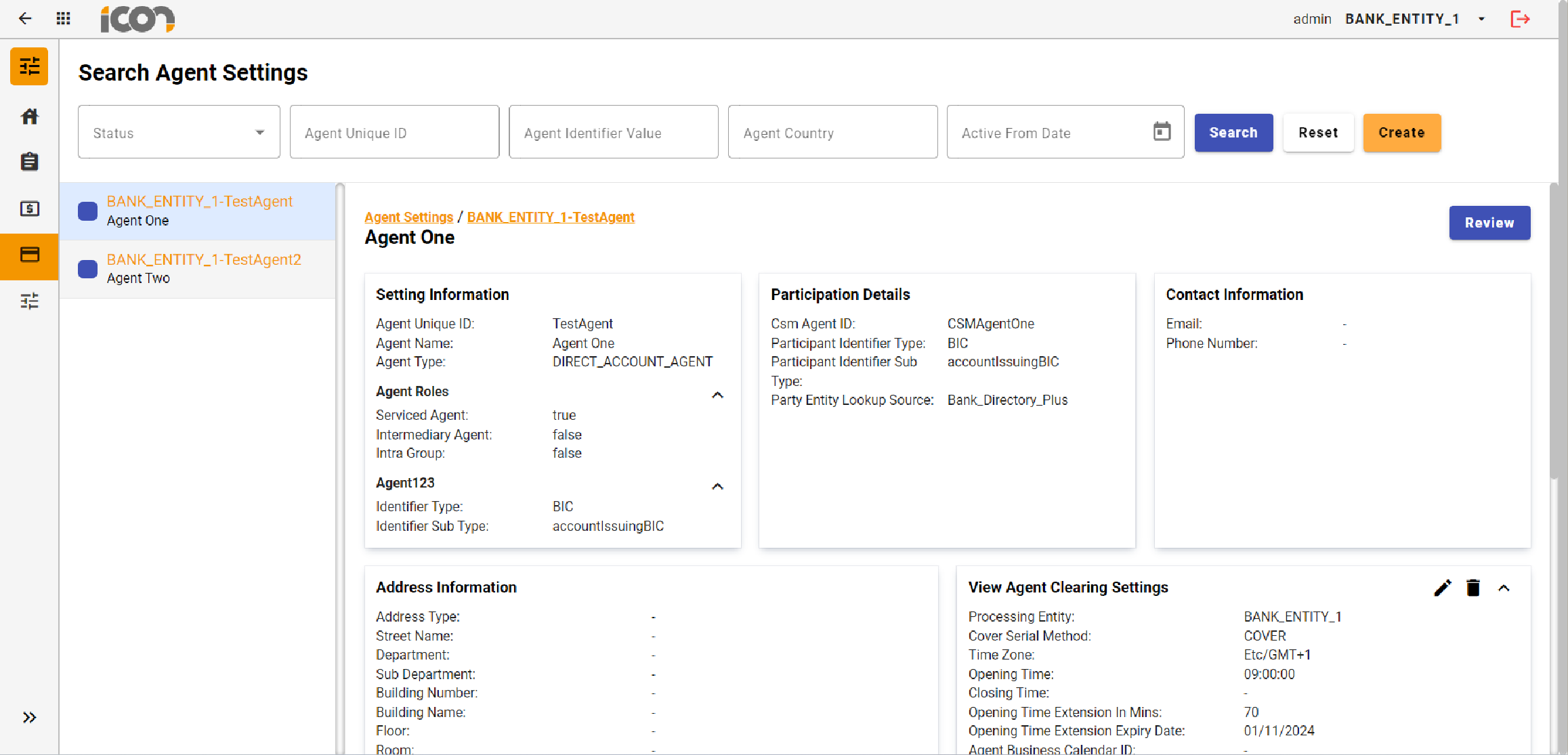1568x755 pixels.
Task: Open the apps grid menu
Action: [63, 18]
